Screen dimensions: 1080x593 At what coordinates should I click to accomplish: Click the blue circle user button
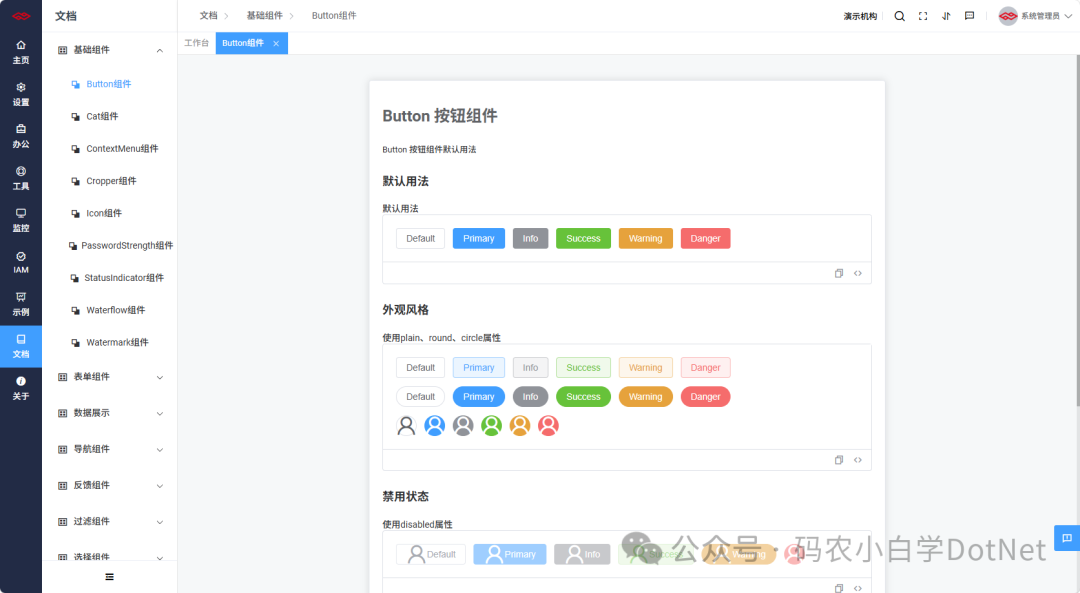[x=435, y=426]
